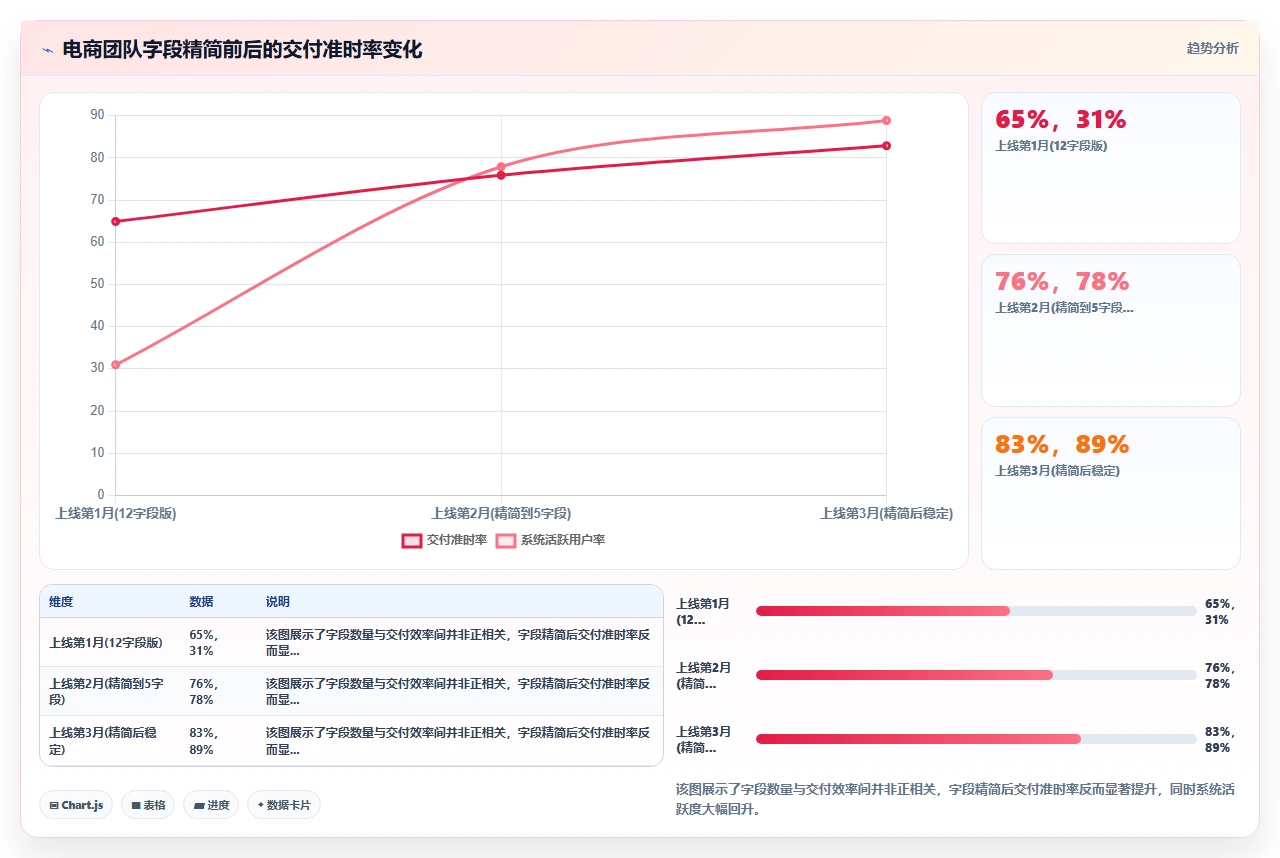Select table cell 上线第3月(精简后稳定)
1280x858 pixels.
(109, 741)
